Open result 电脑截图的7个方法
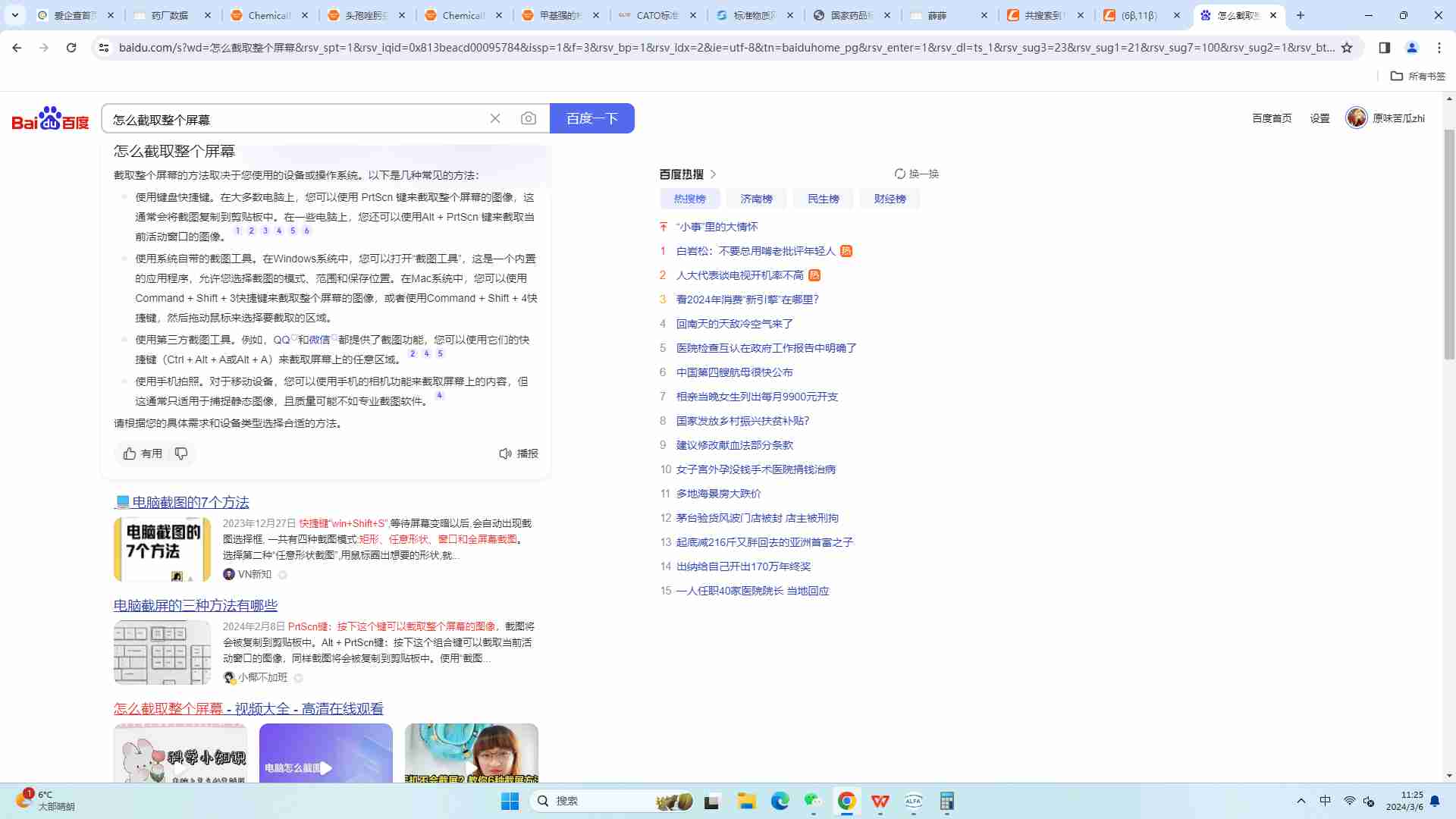 (x=181, y=502)
